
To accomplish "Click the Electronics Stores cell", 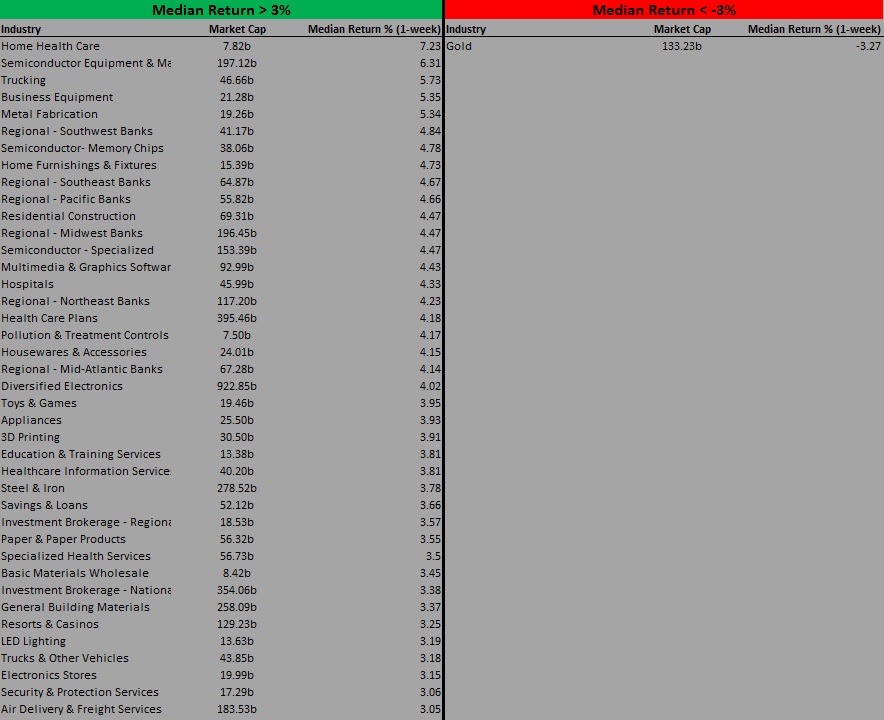I will 49,675.
